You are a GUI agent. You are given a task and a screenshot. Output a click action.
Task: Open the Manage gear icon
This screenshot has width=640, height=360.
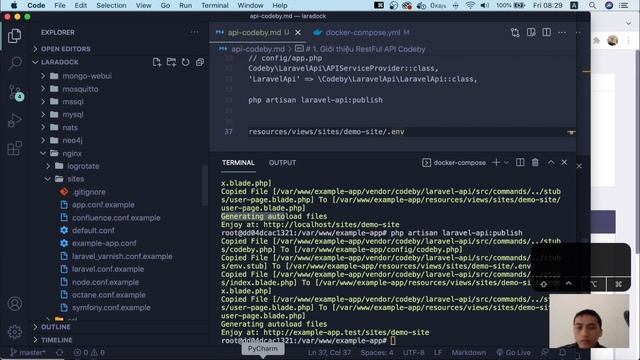coord(15,331)
